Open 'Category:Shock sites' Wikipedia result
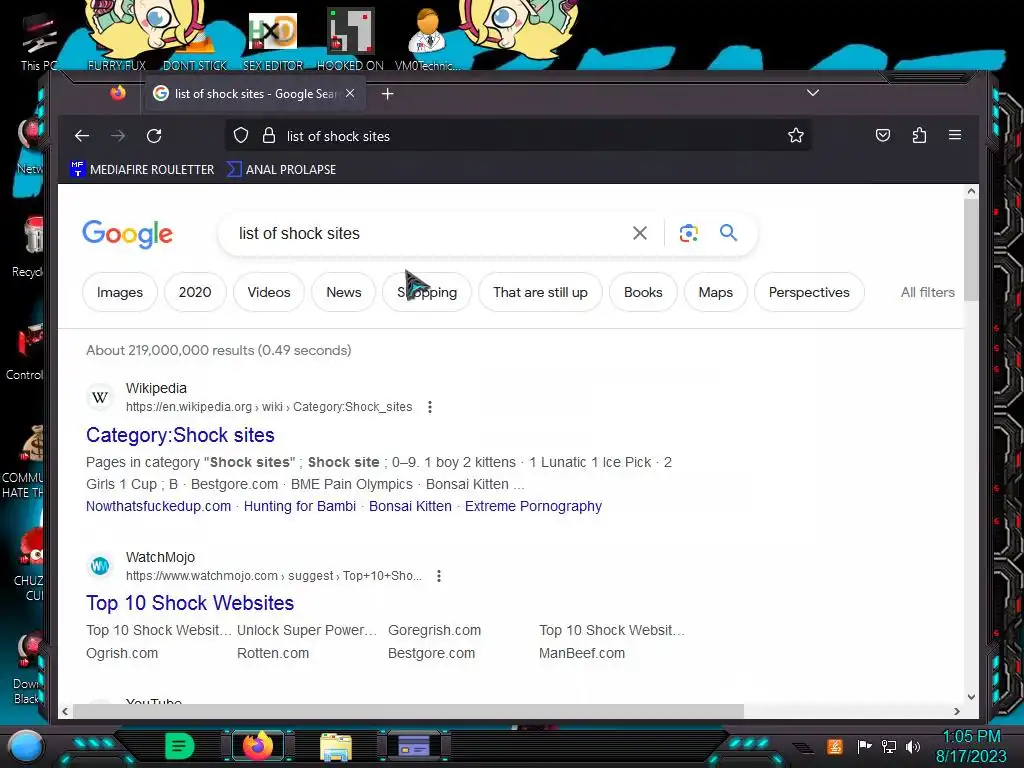The width and height of the screenshot is (1024, 768). click(180, 435)
